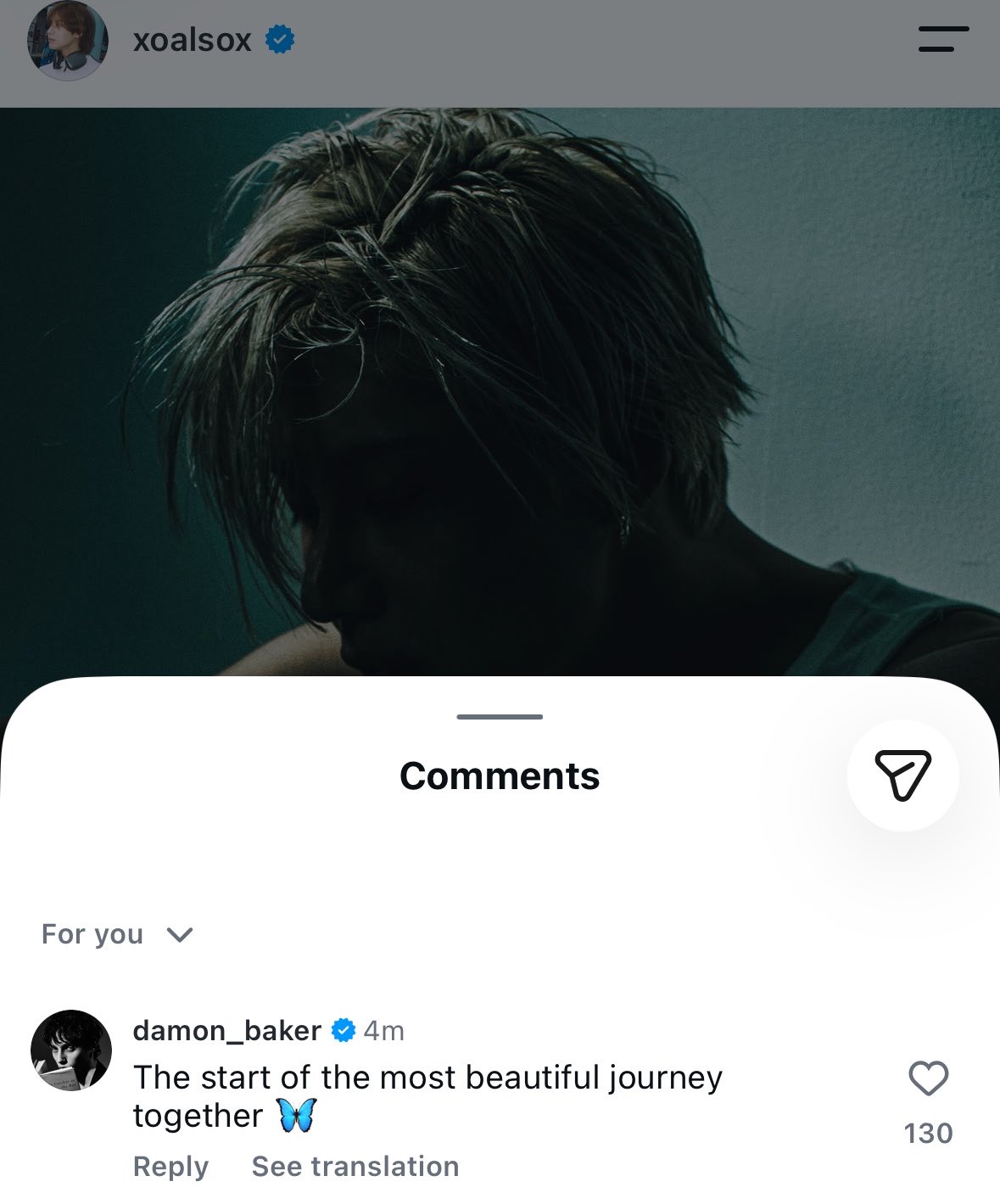Grab the Comments sheet drag handle
Image resolution: width=1000 pixels, height=1204 pixels.
500,717
